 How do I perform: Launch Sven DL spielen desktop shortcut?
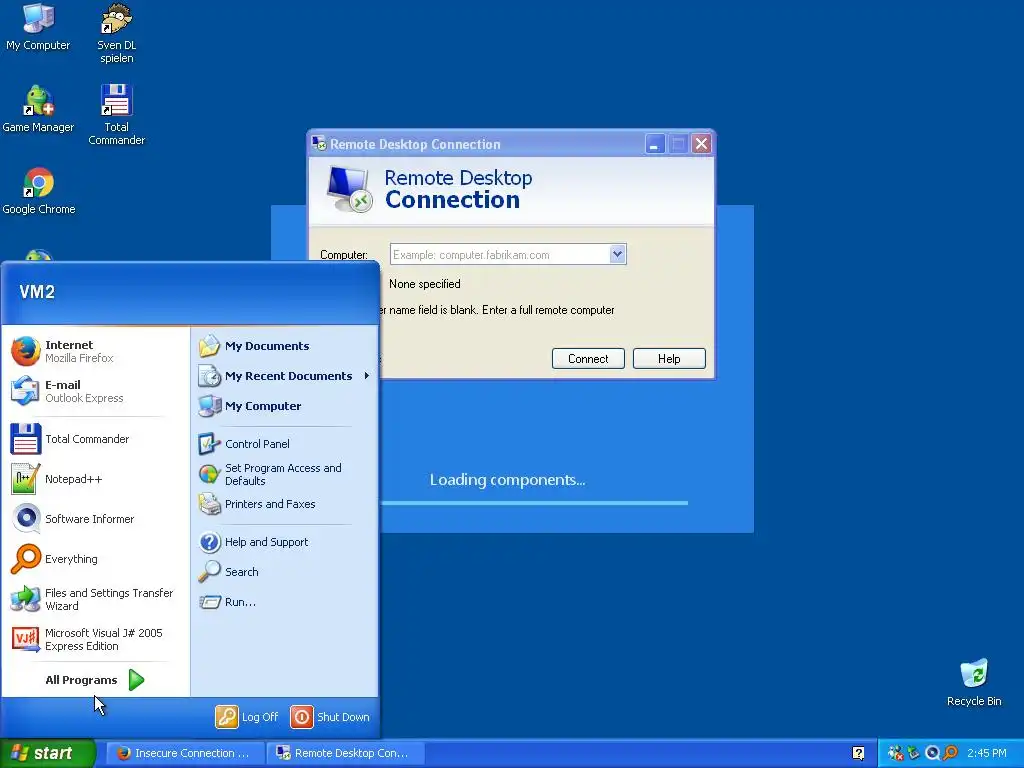click(116, 33)
